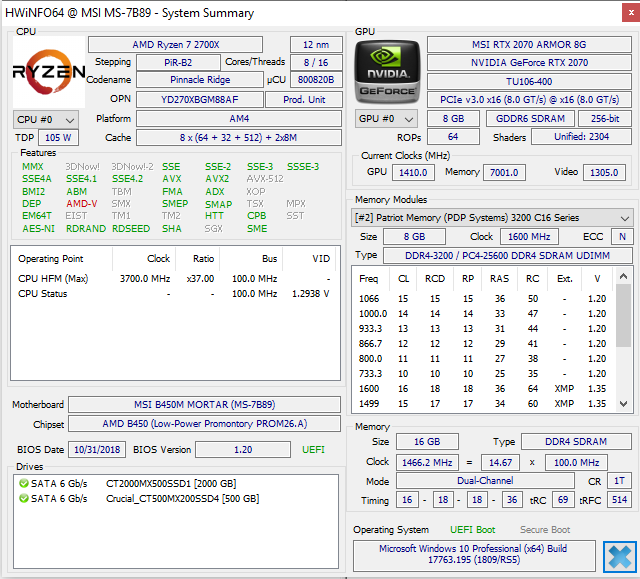Click the AM4 platform field
The height and width of the screenshot is (579, 640).
pyautogui.click(x=239, y=118)
